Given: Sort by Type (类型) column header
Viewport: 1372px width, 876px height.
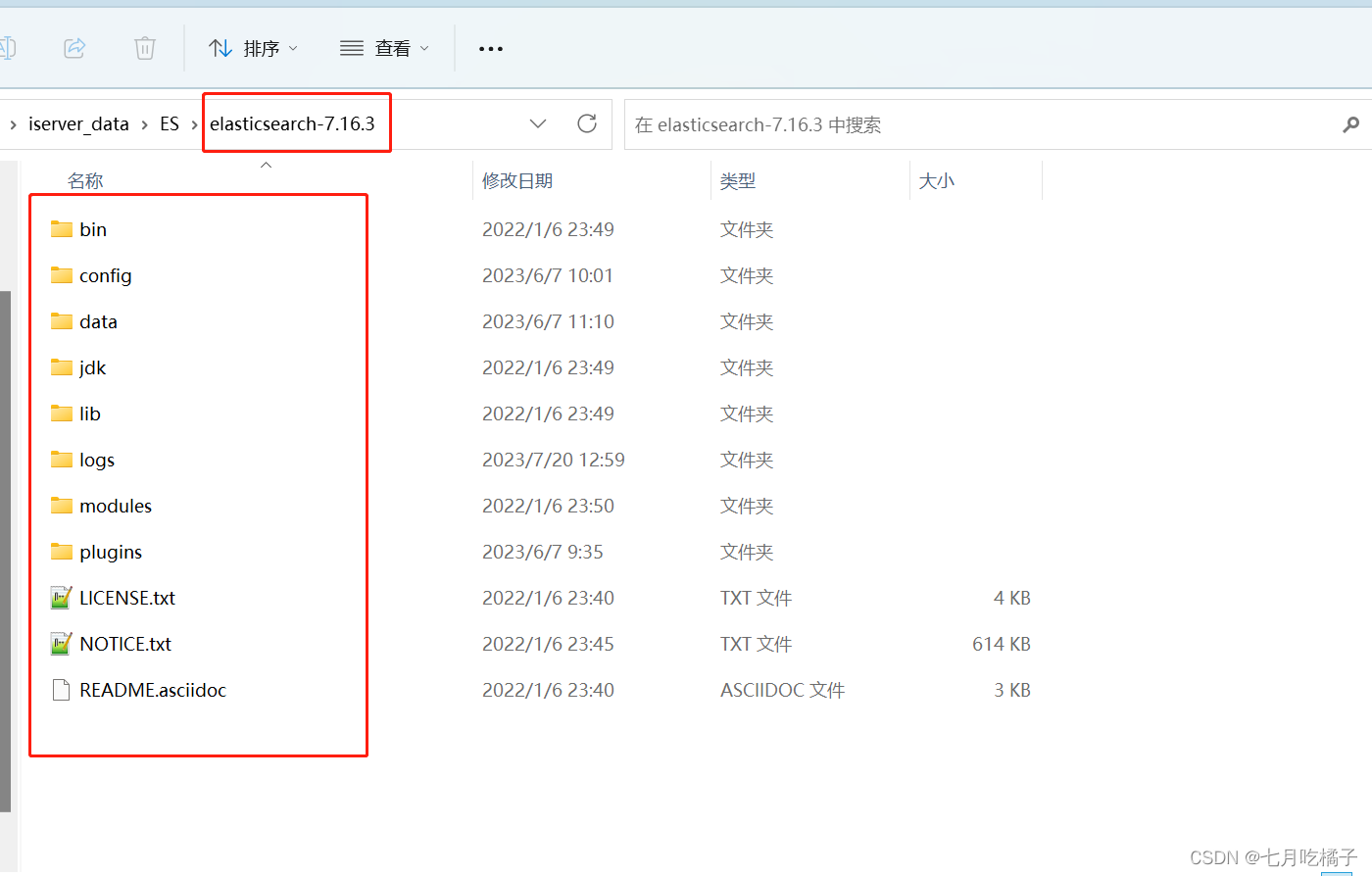Looking at the screenshot, I should tap(738, 180).
